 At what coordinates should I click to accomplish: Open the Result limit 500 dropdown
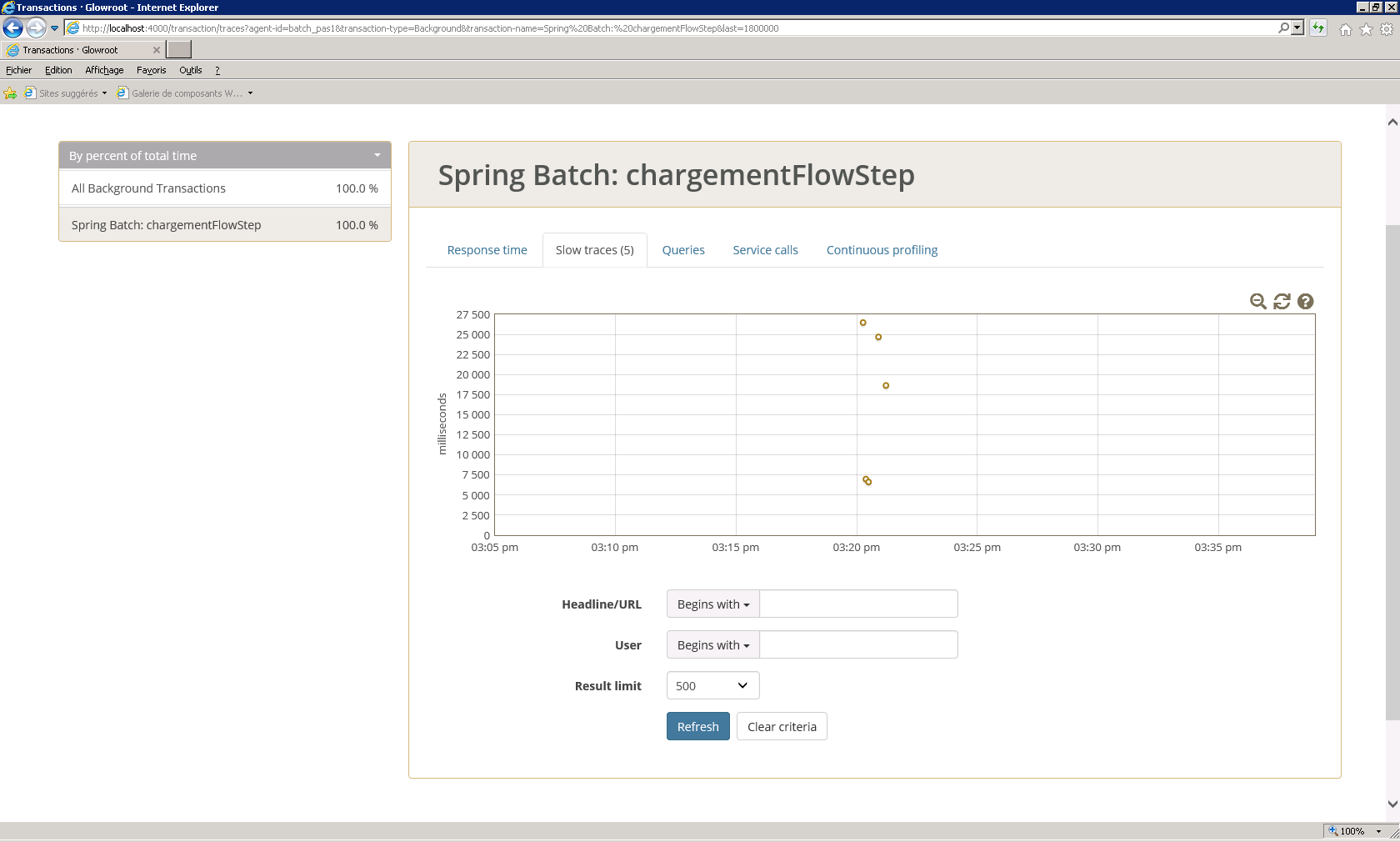(x=712, y=685)
